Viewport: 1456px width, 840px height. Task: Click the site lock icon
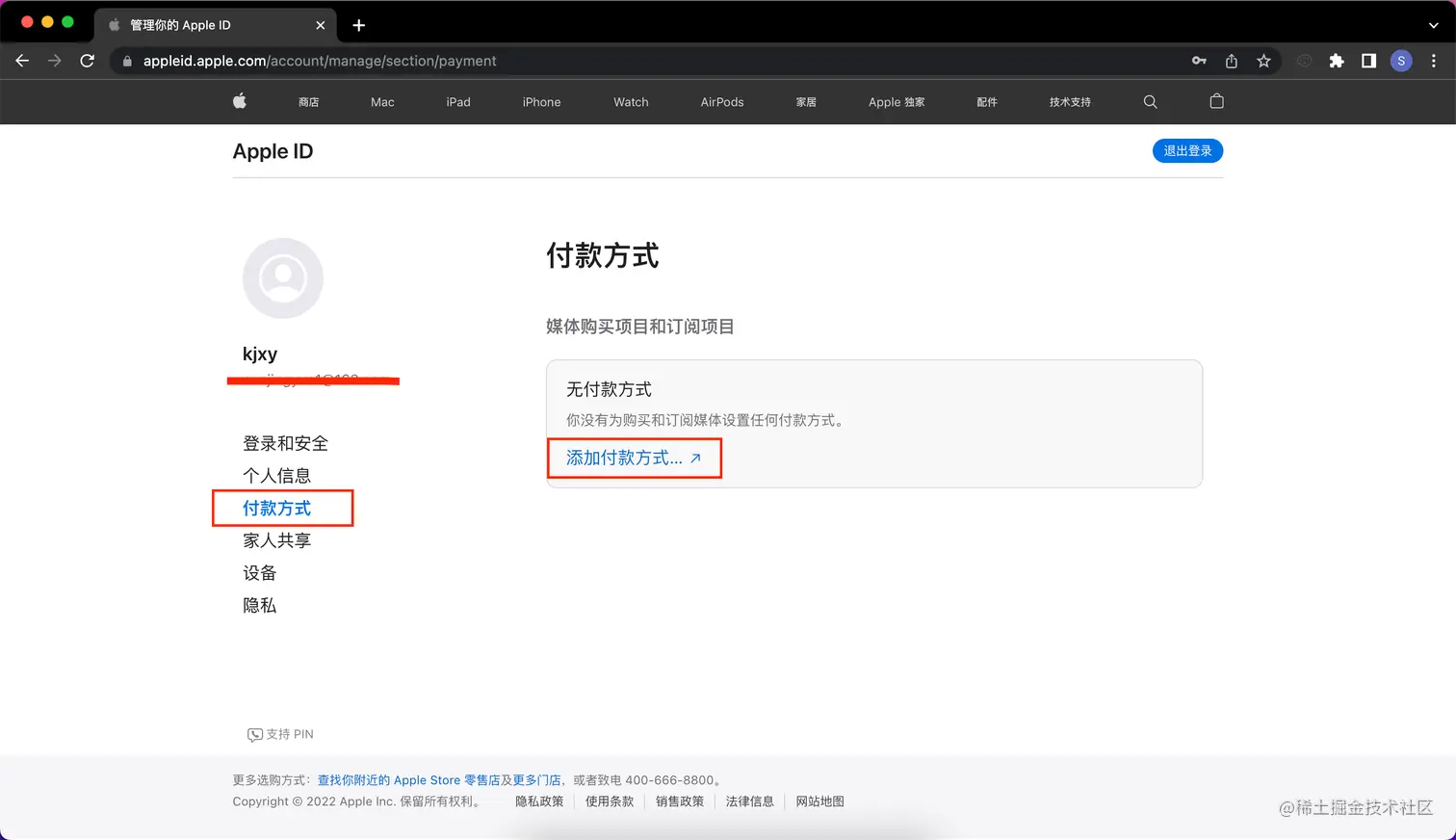coord(127,61)
